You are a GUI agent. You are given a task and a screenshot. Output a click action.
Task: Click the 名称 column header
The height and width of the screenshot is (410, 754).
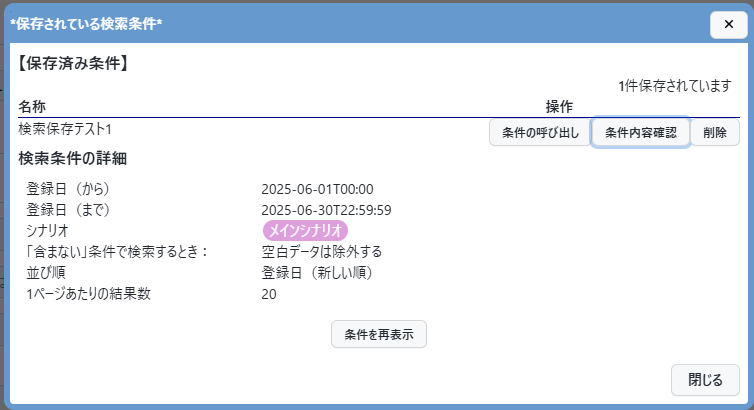click(32, 107)
